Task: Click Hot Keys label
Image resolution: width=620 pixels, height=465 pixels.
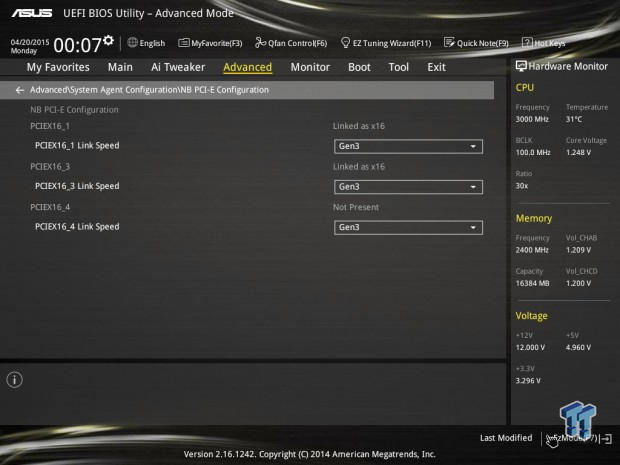Action: click(x=550, y=43)
